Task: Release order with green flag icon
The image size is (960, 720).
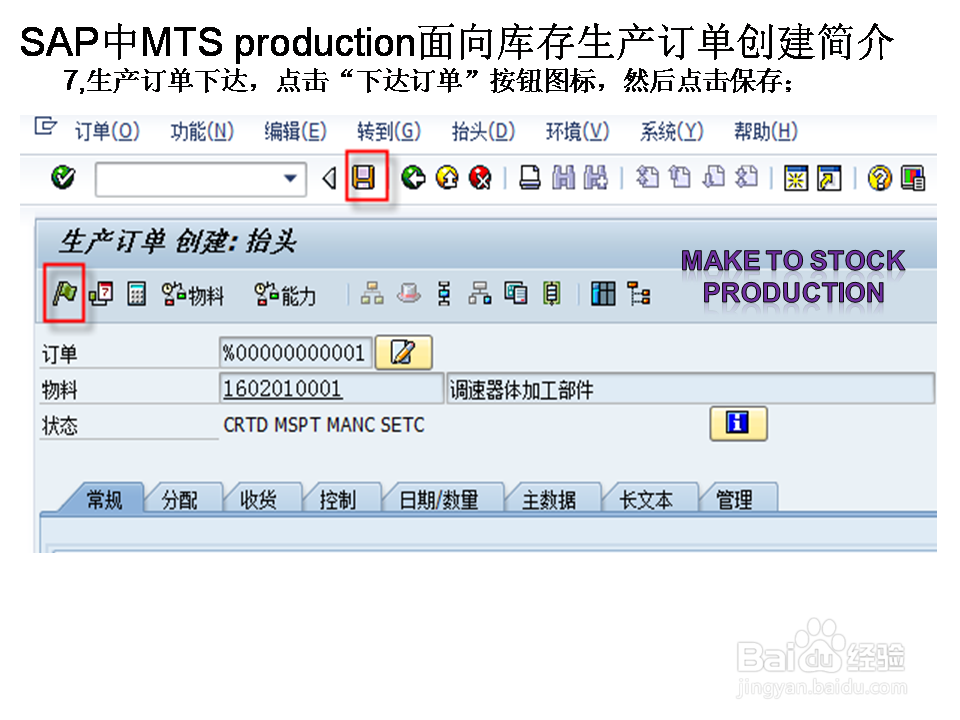Action: pos(64,293)
